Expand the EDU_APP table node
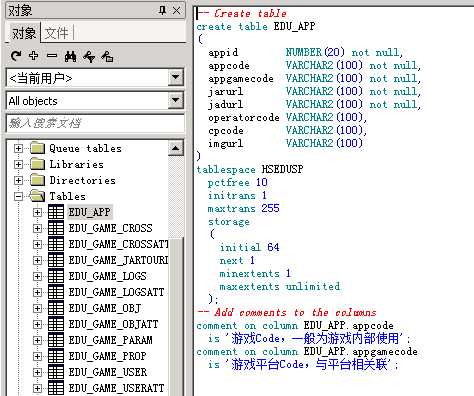Image resolution: width=474 pixels, height=396 pixels. pos(37,212)
